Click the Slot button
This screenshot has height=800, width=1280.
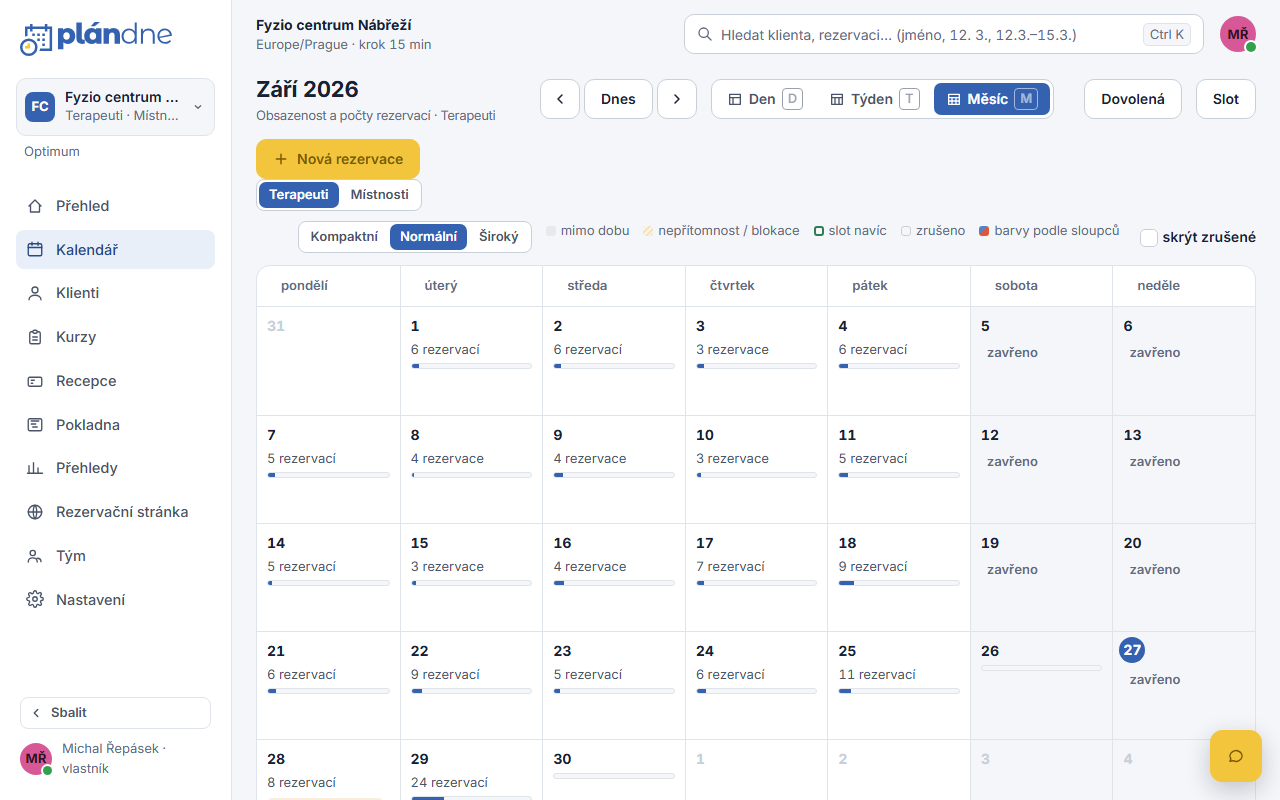pyautogui.click(x=1226, y=99)
